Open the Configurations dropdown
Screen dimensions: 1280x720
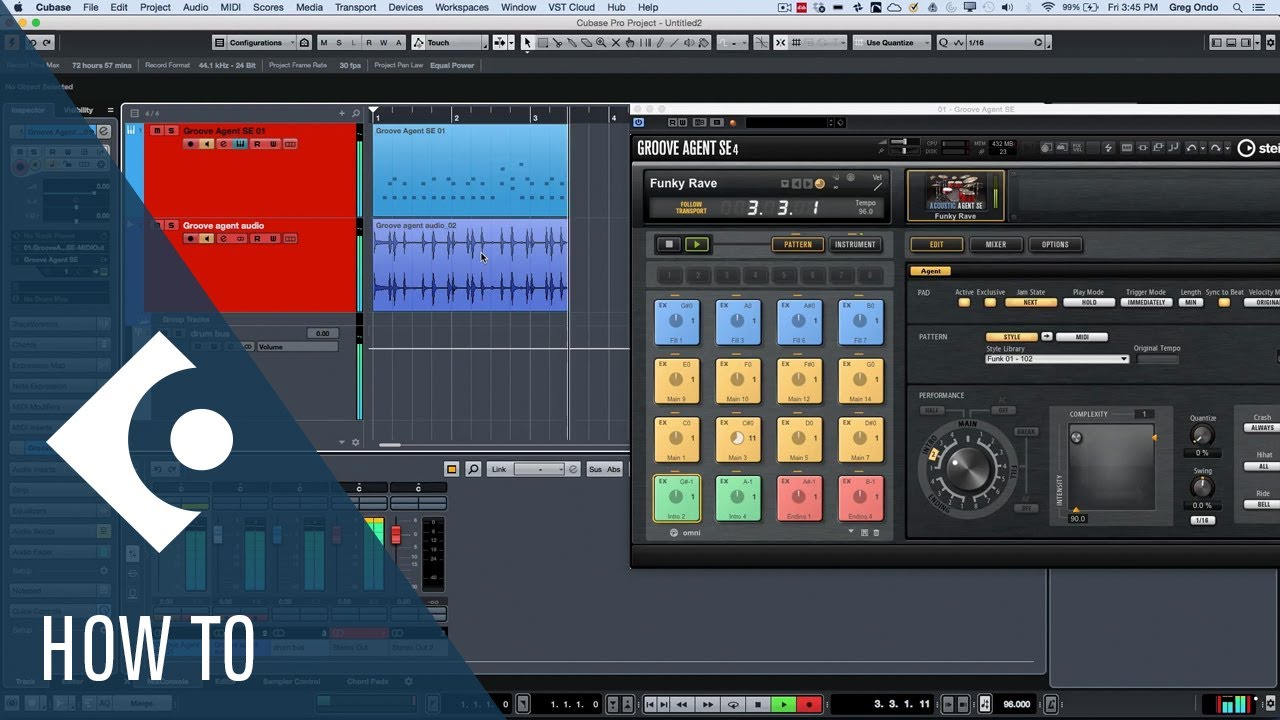point(263,43)
